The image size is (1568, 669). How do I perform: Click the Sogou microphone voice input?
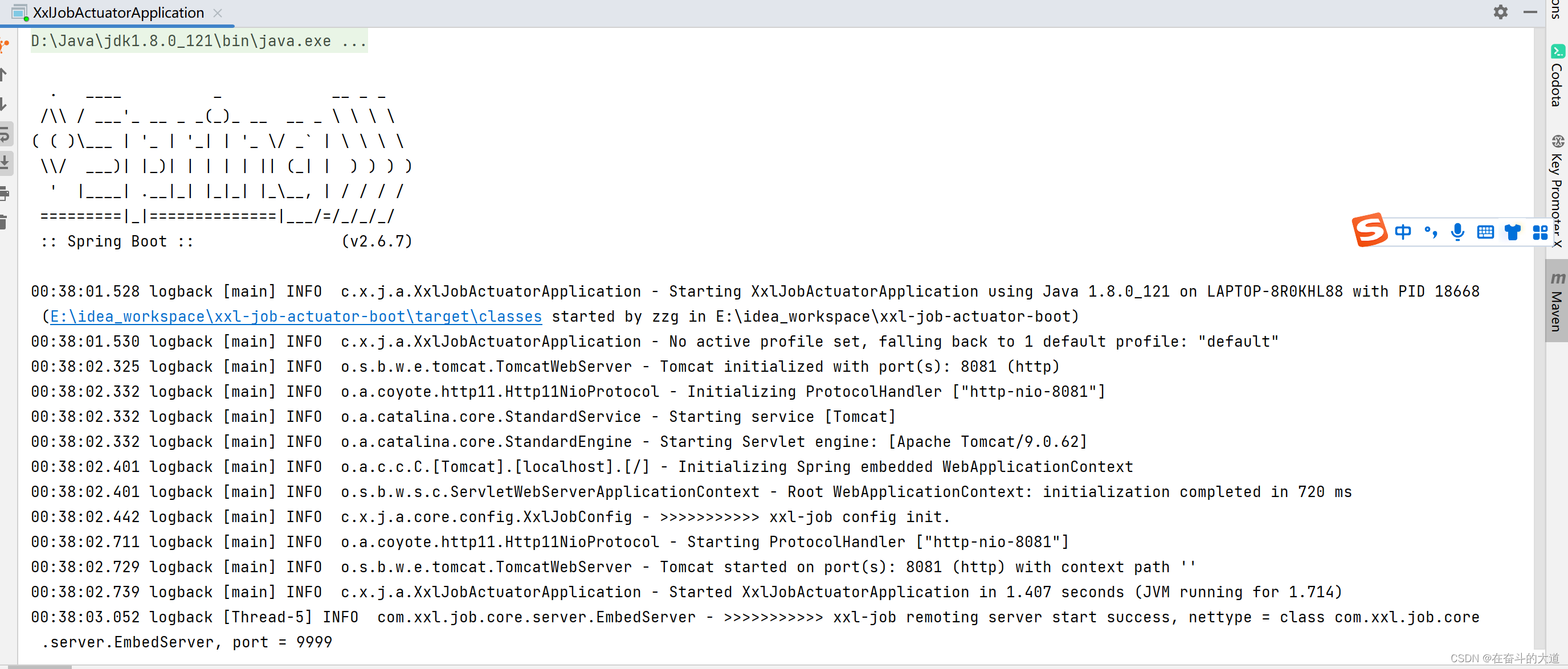click(1457, 232)
